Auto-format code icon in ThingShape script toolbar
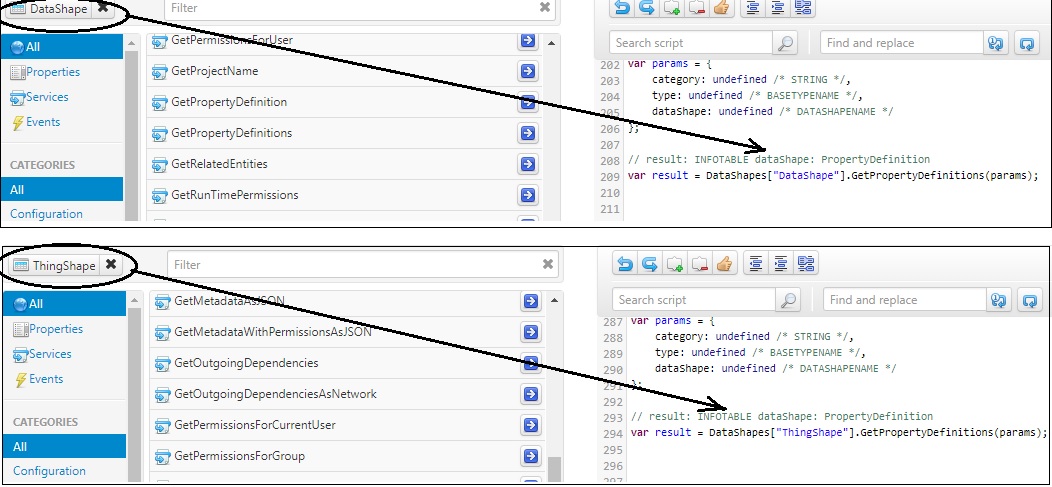Viewport: 1052px width, 487px height. (805, 264)
